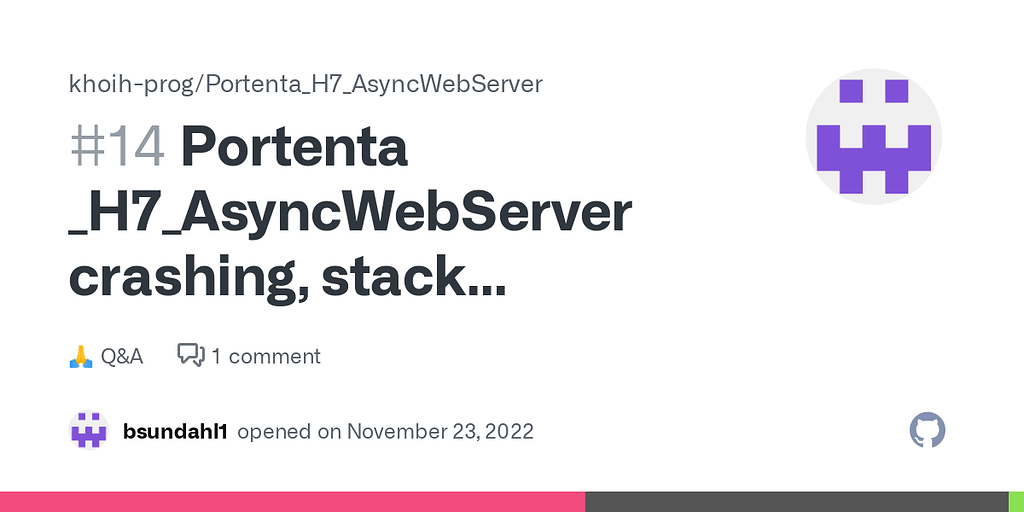Select the '_H7_AsyncWebServer' title line
This screenshot has height=512, width=1024.
click(x=350, y=213)
